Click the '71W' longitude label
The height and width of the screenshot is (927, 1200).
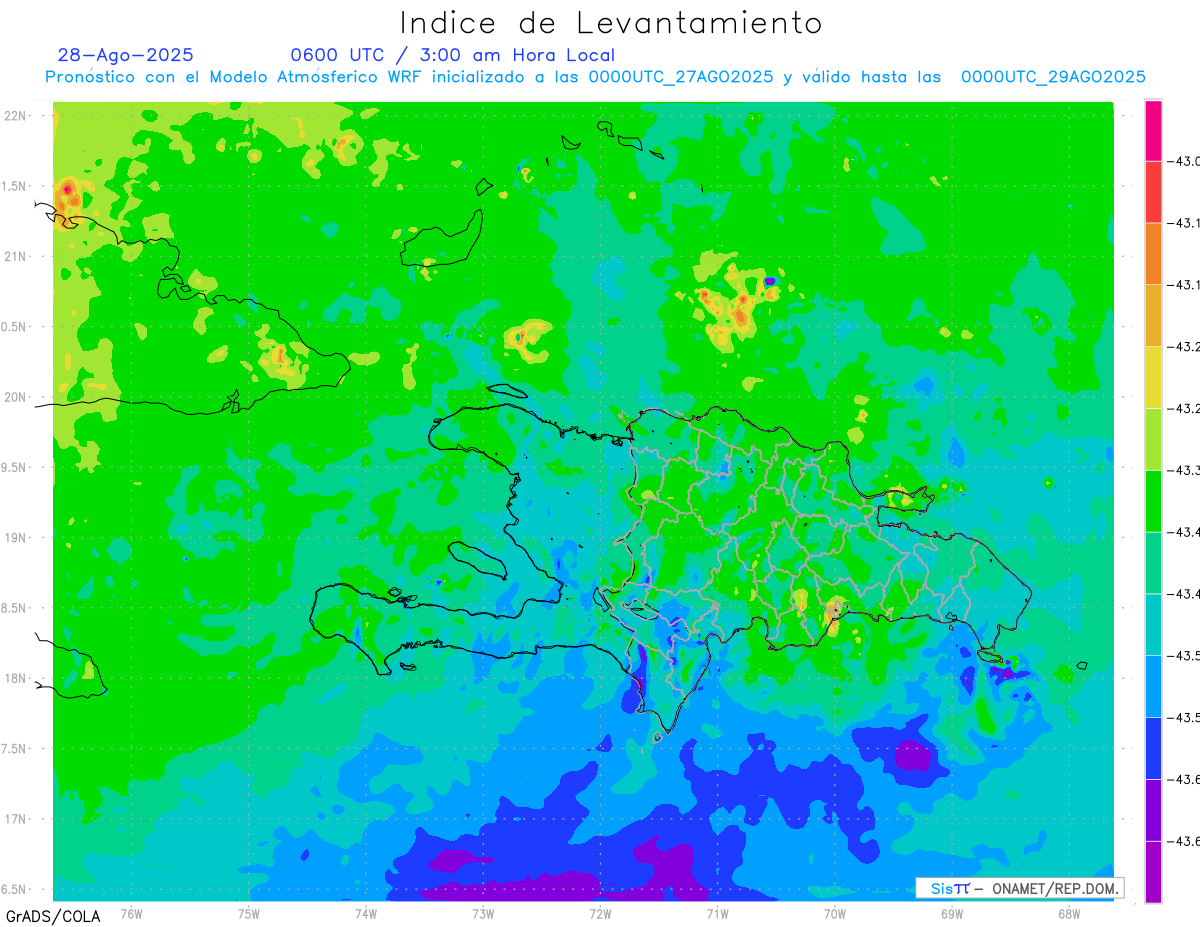click(x=717, y=913)
